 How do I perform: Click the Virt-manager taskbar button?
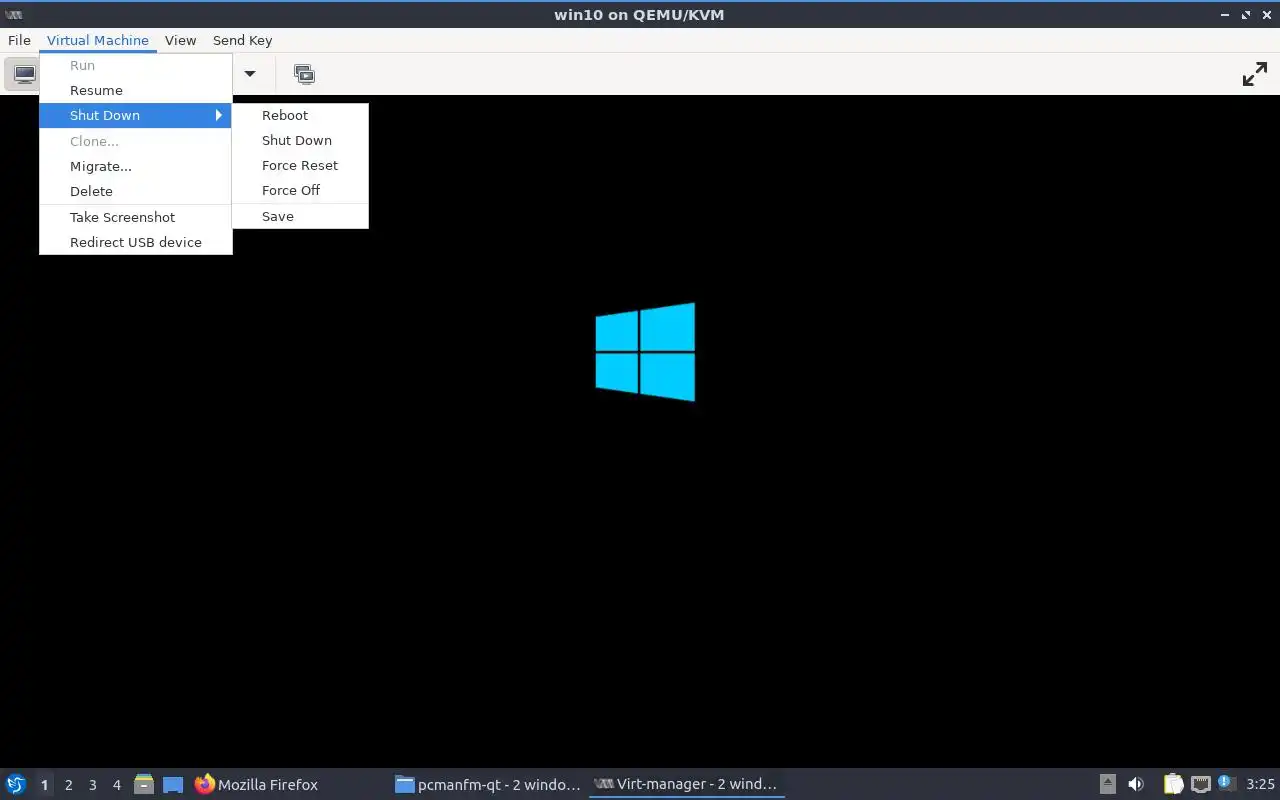tap(686, 784)
